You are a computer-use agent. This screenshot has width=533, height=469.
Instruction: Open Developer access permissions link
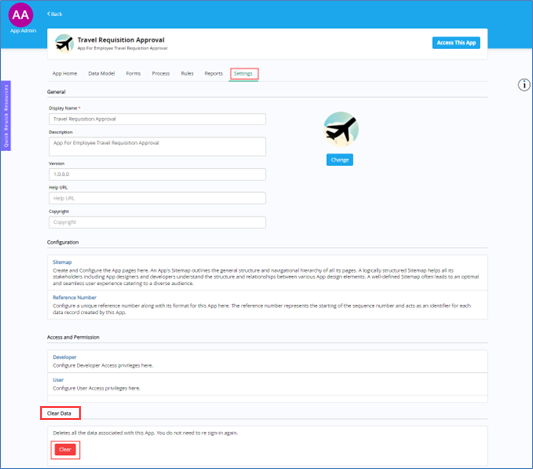[65, 357]
